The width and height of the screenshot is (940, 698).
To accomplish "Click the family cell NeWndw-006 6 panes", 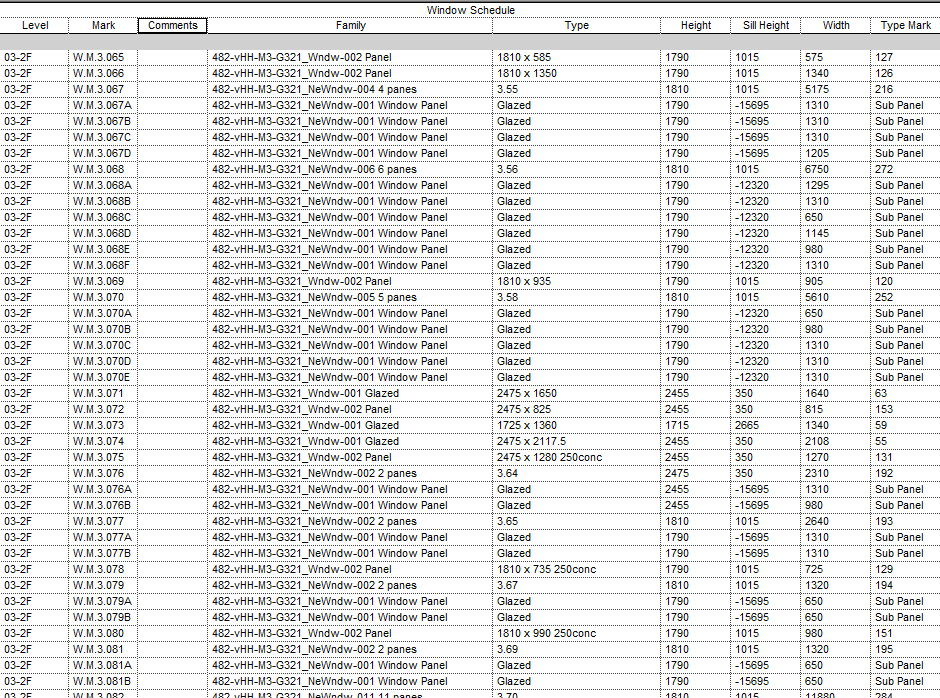I will pyautogui.click(x=350, y=169).
